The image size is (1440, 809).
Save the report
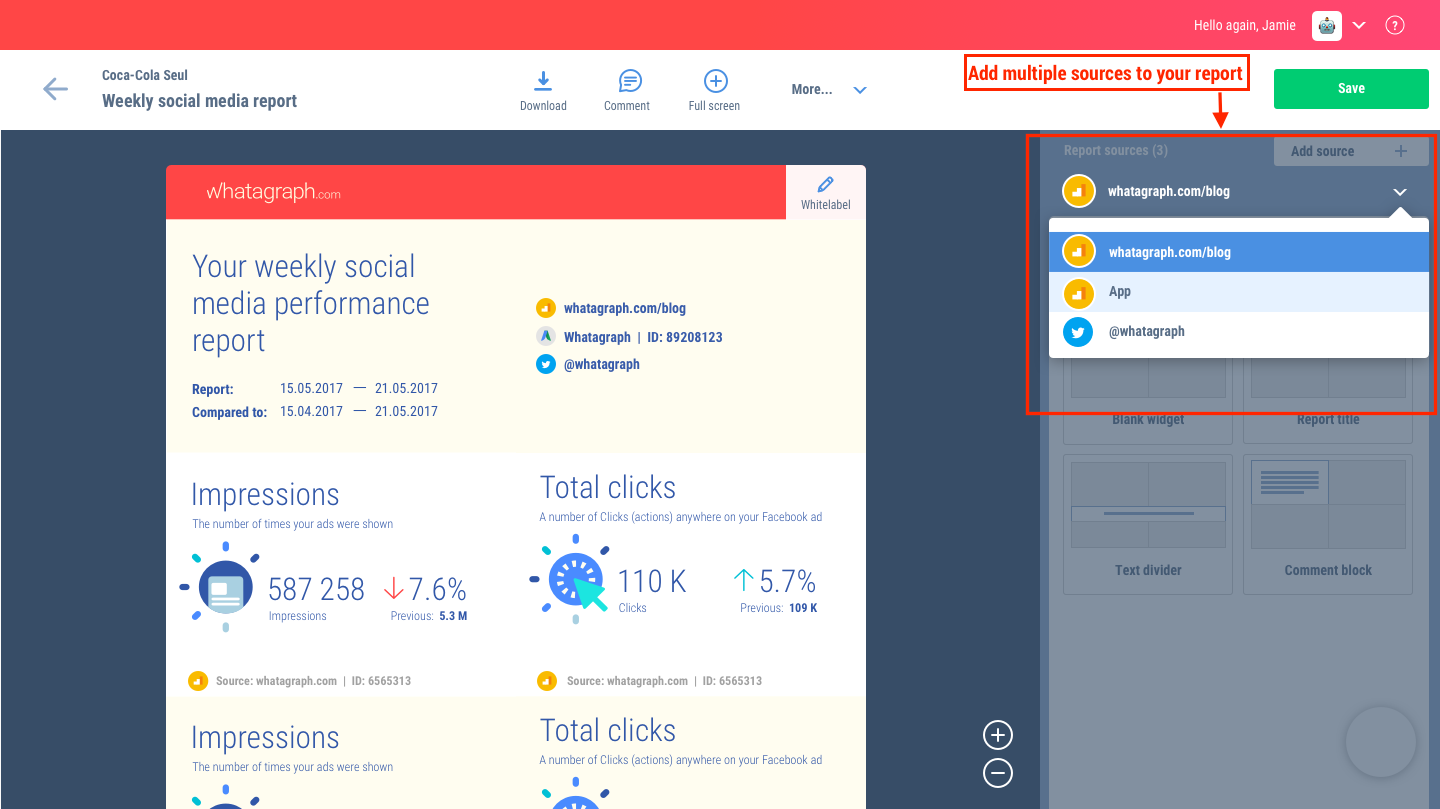(x=1351, y=89)
